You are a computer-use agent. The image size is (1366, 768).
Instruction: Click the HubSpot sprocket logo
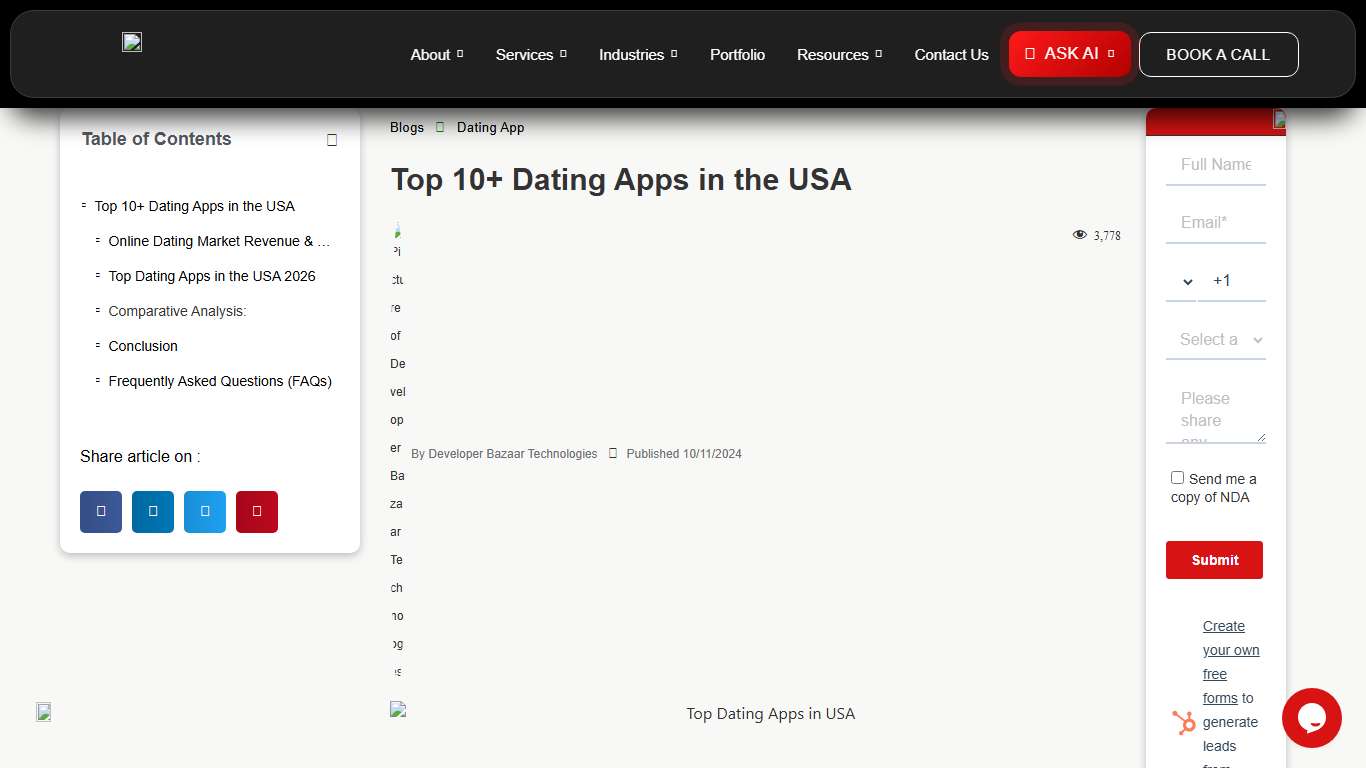(1183, 722)
